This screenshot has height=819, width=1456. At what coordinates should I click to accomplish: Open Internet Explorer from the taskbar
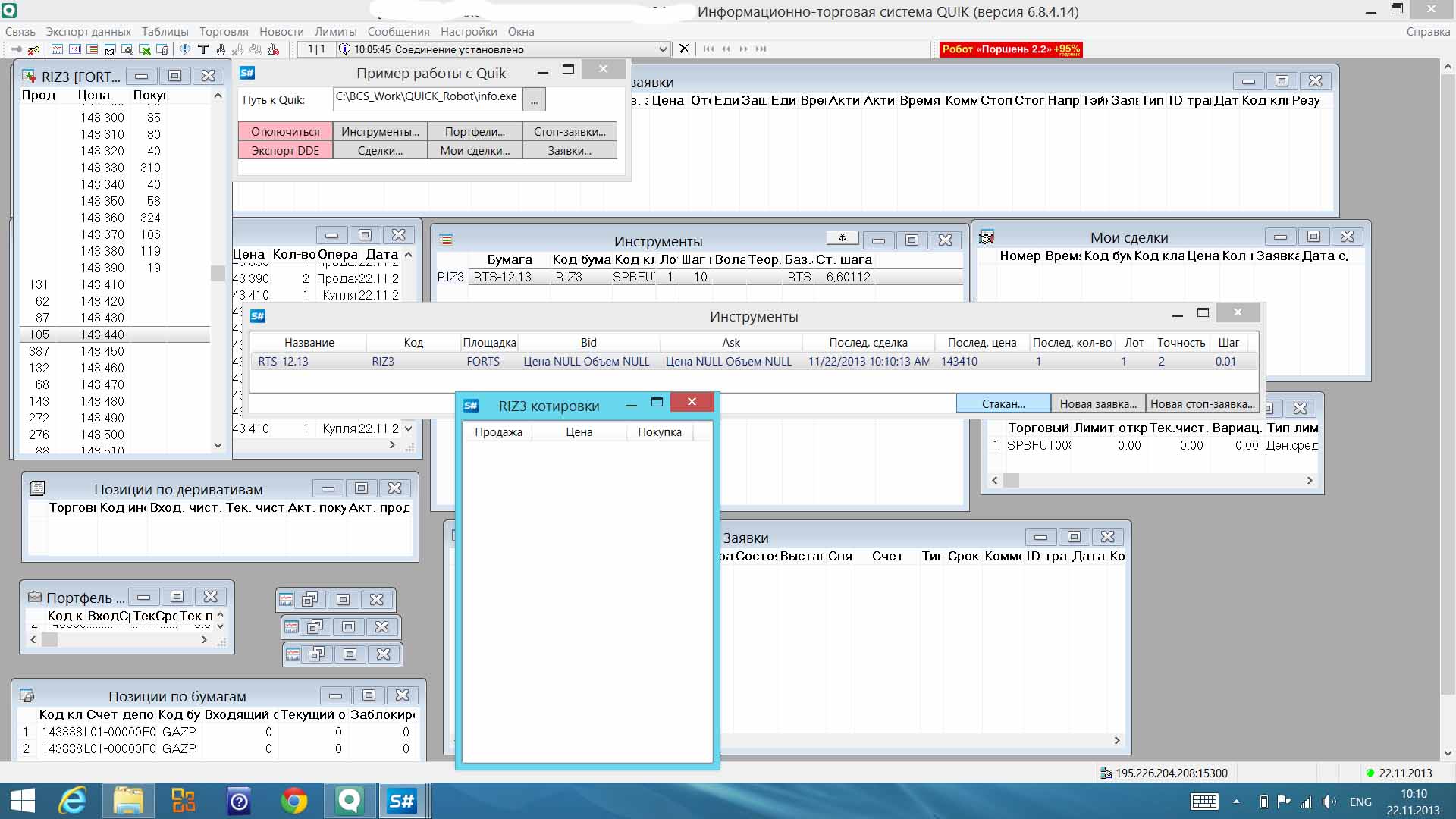(x=73, y=801)
